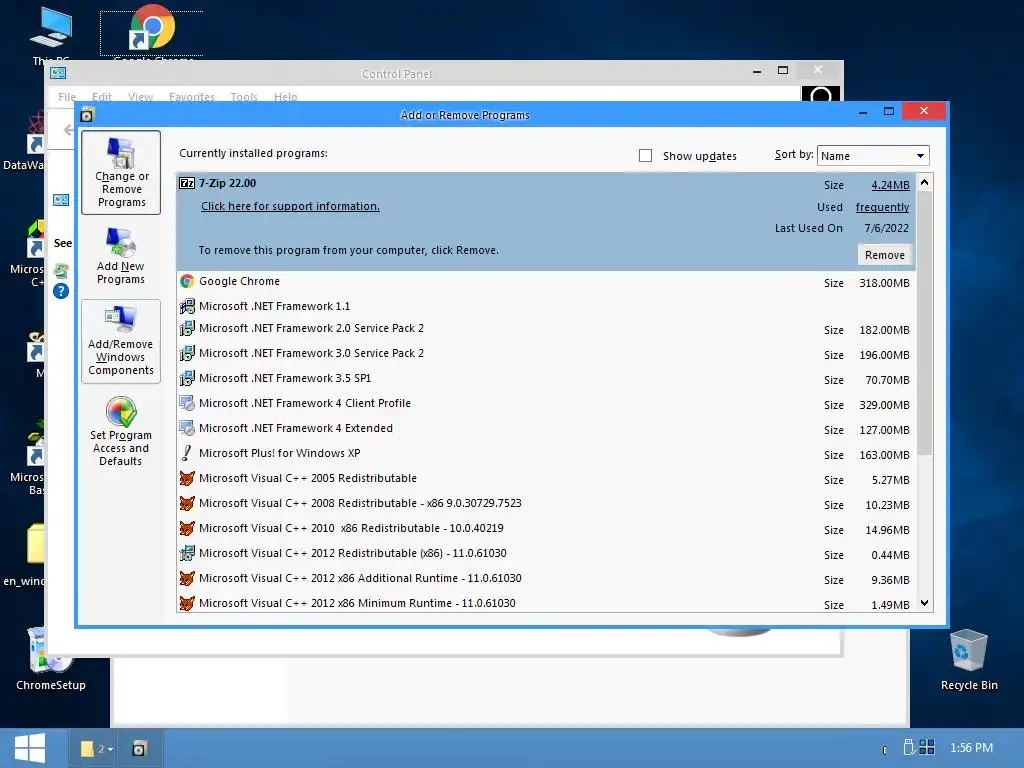Click the file explorer taskbar button
Image resolution: width=1024 pixels, height=768 pixels.
point(97,748)
